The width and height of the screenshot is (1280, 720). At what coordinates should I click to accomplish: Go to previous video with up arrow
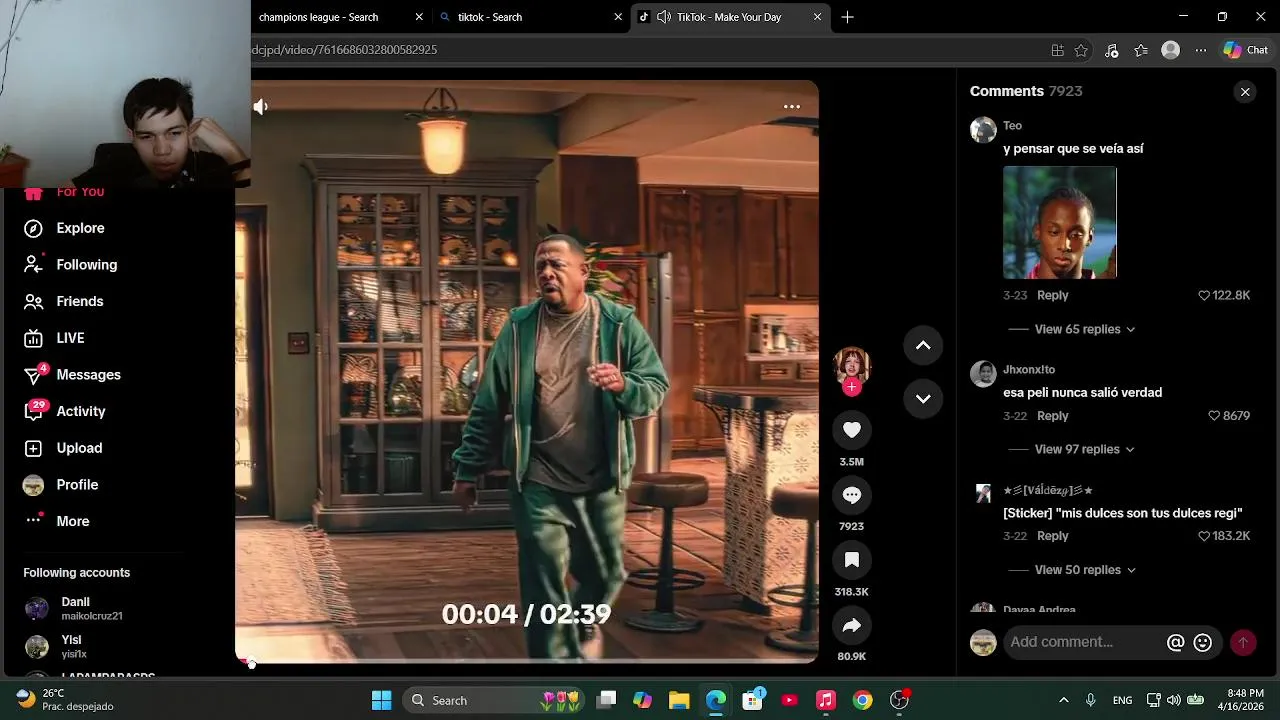[x=923, y=345]
